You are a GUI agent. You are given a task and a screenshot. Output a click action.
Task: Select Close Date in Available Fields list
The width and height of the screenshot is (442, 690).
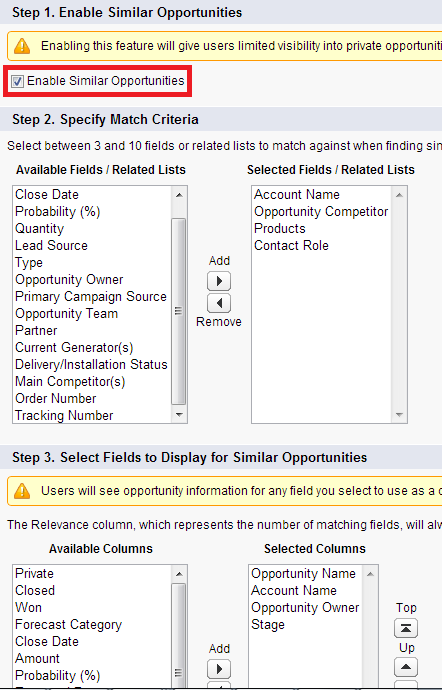click(x=47, y=195)
